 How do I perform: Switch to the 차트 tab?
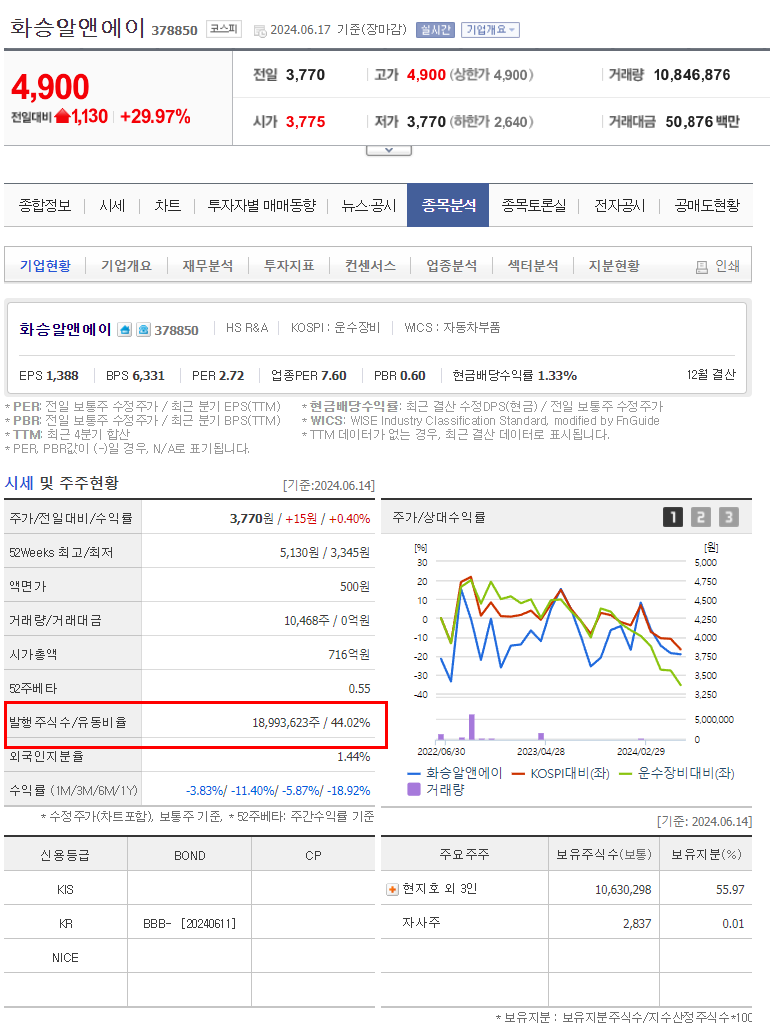click(167, 205)
